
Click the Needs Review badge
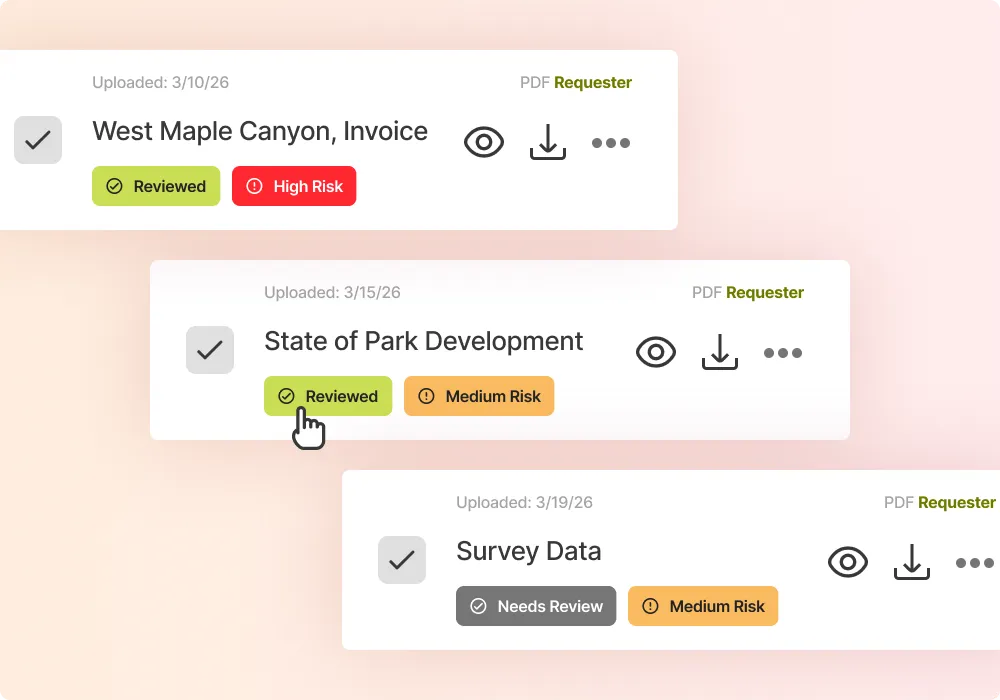tap(536, 606)
